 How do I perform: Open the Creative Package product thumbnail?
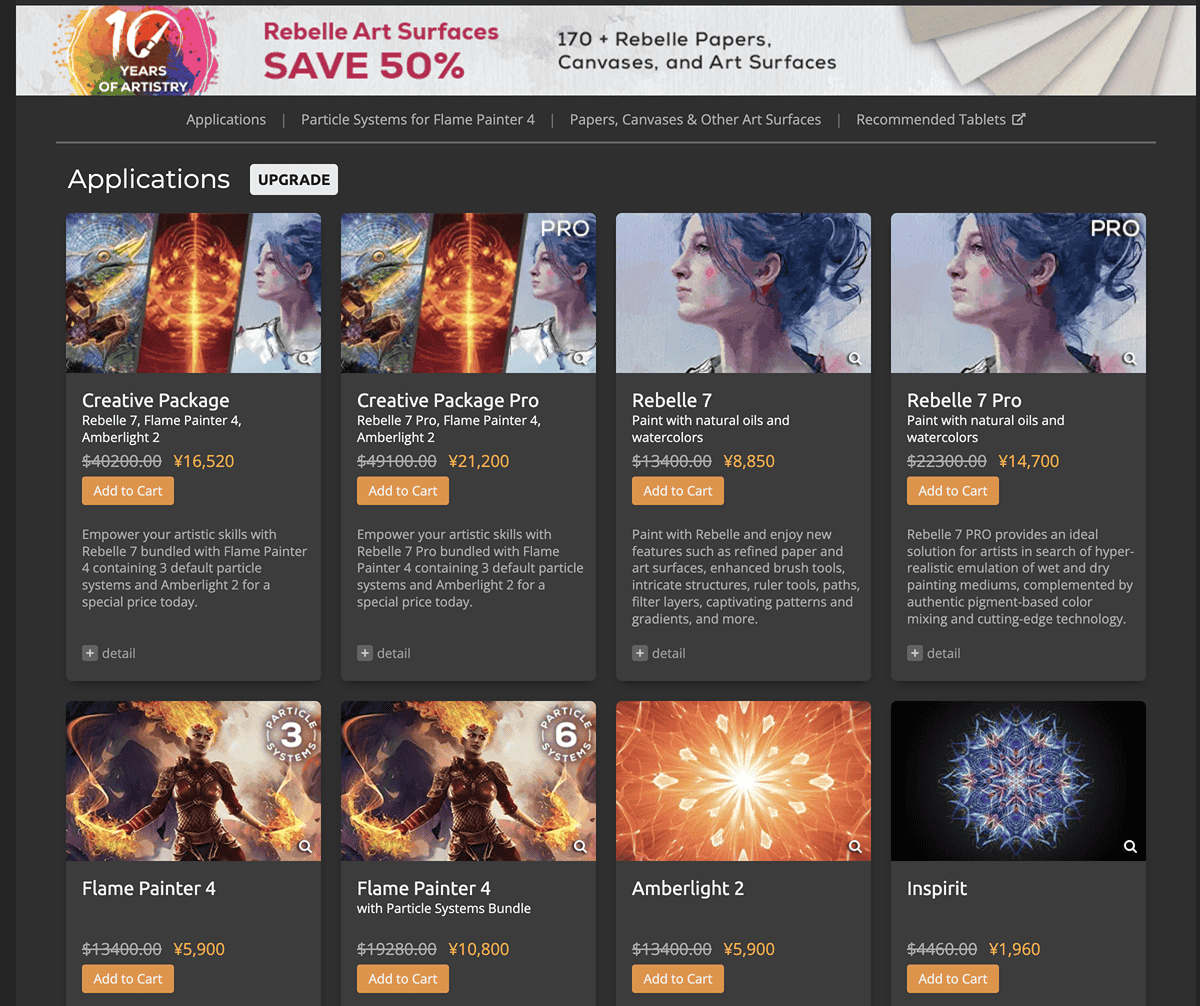(x=193, y=293)
